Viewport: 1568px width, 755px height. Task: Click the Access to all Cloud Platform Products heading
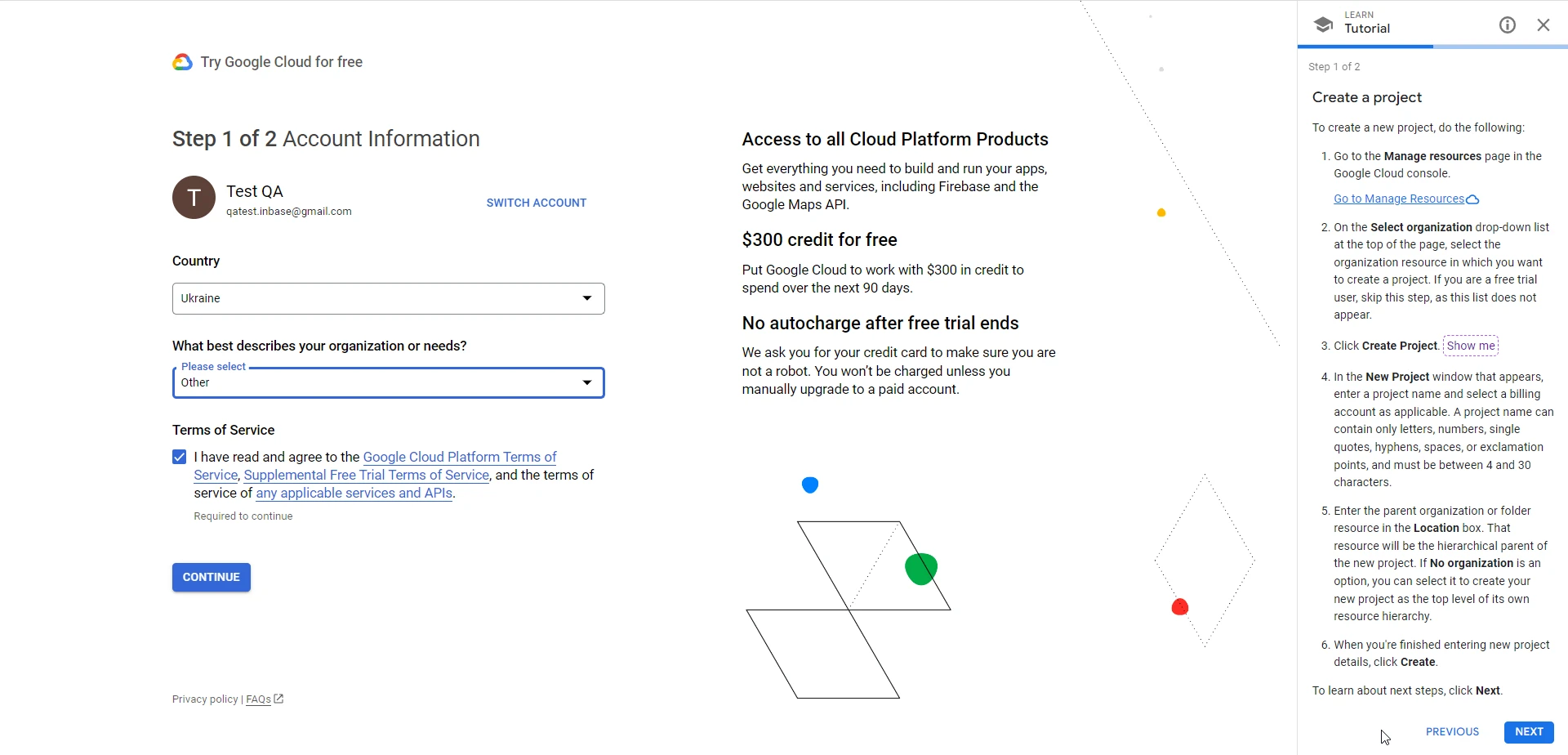click(x=895, y=140)
